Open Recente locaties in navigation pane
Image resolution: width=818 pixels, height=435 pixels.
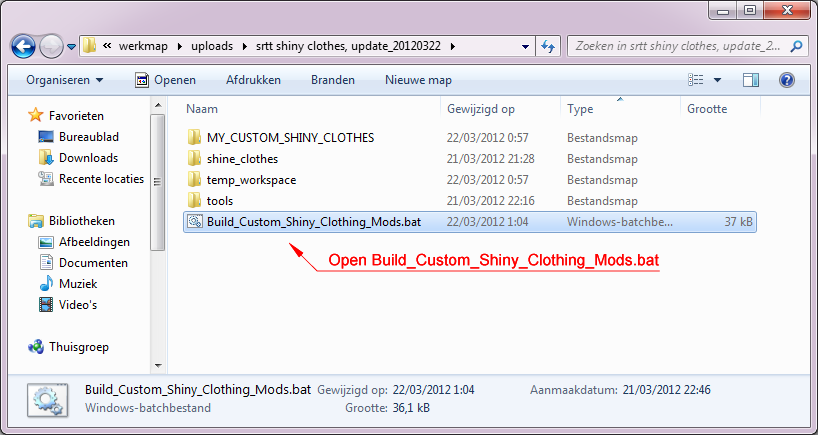(101, 179)
